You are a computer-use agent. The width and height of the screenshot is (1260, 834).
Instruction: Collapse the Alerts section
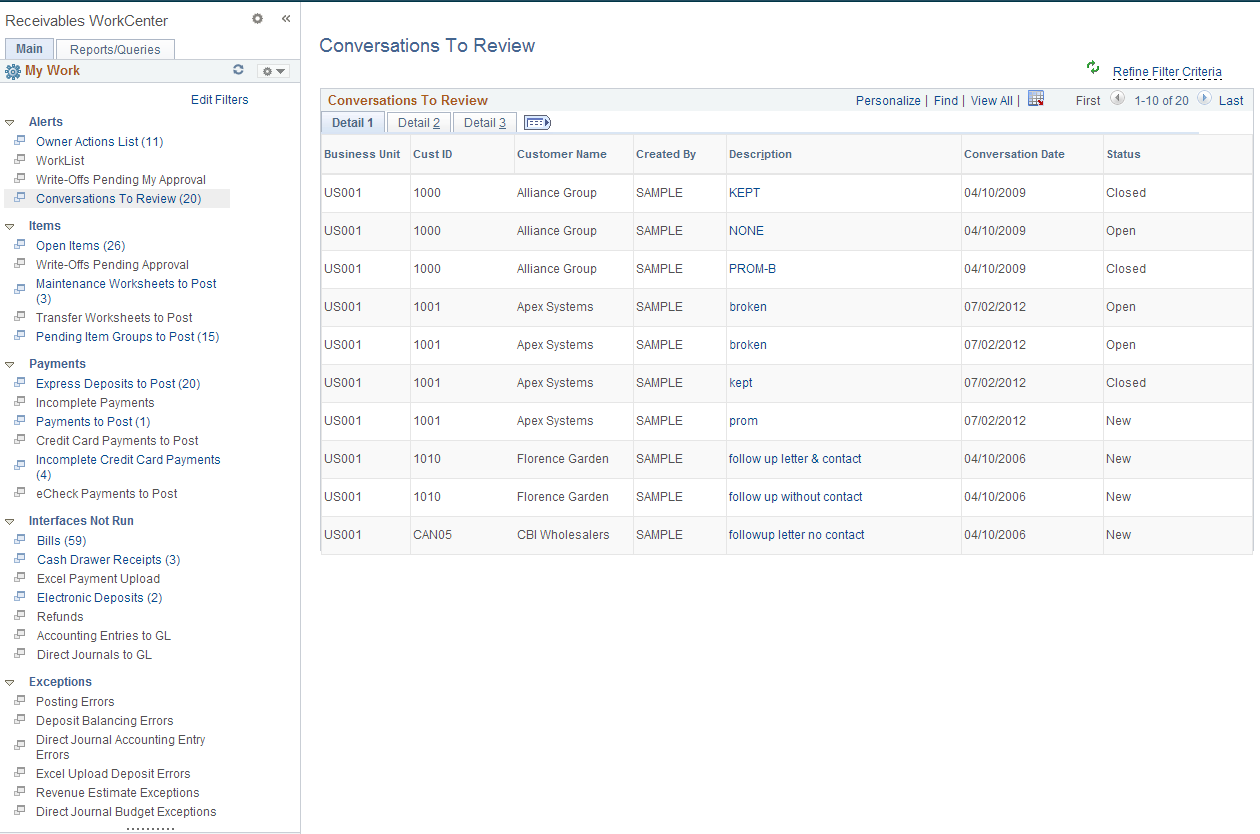[10, 122]
